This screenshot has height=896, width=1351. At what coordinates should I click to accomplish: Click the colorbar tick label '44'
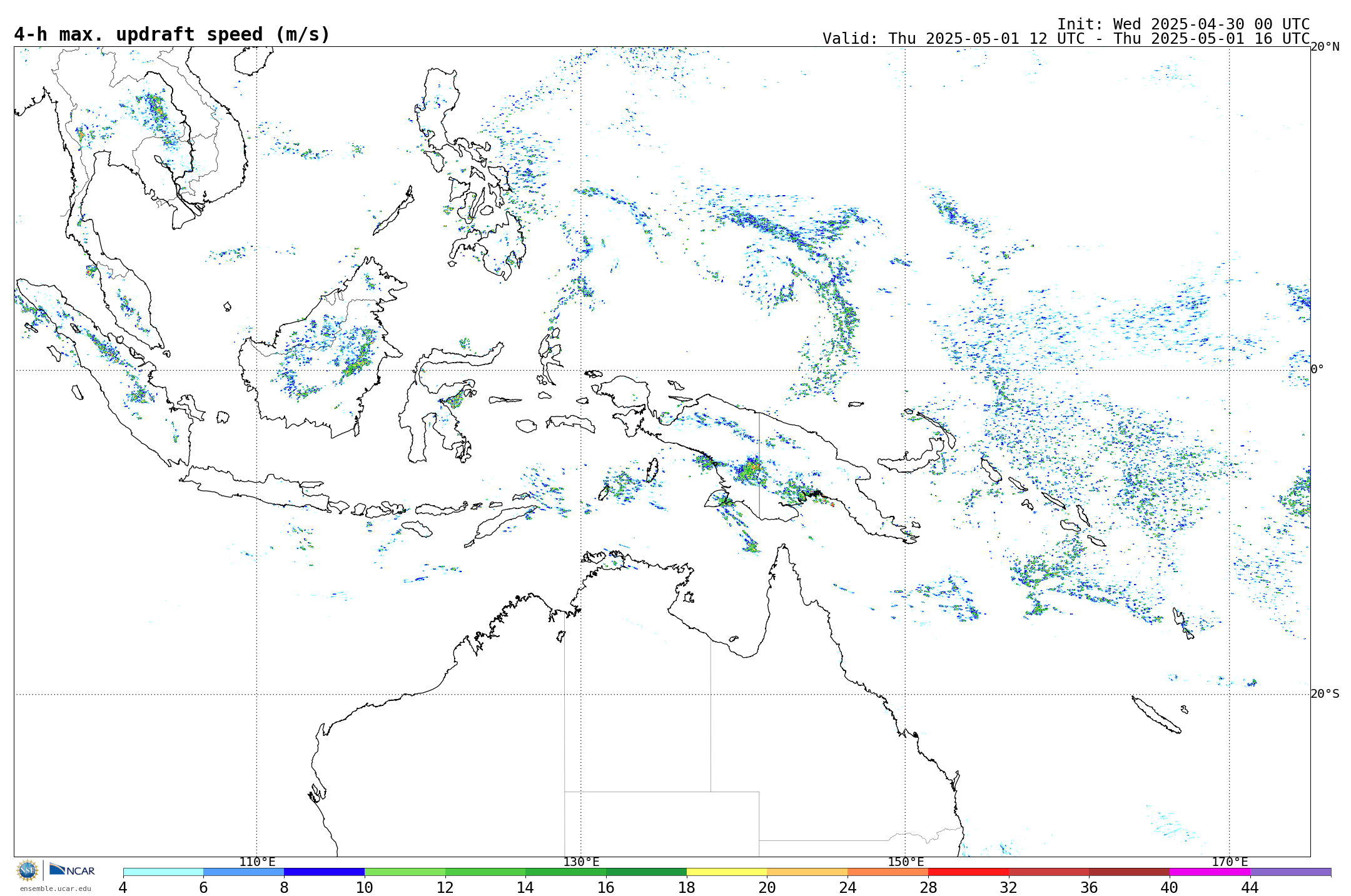(1250, 887)
